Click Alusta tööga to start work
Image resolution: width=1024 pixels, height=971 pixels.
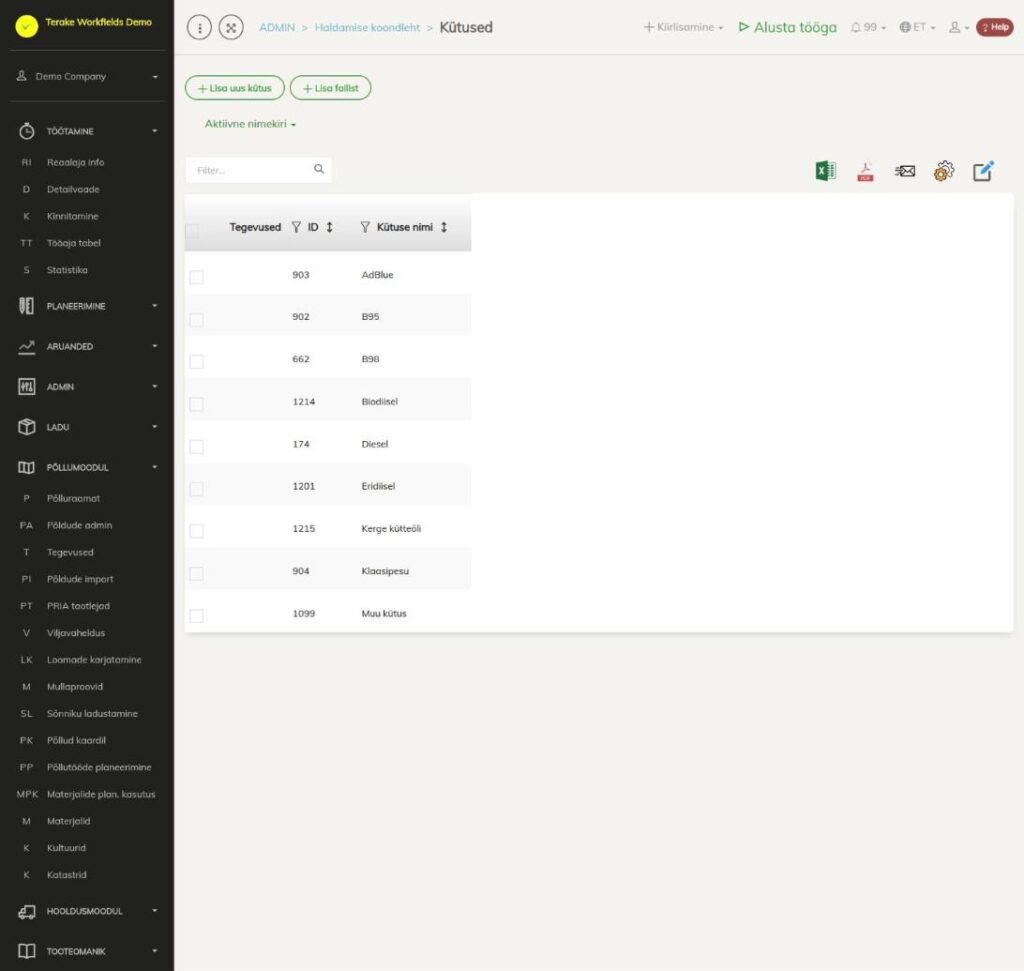(788, 27)
